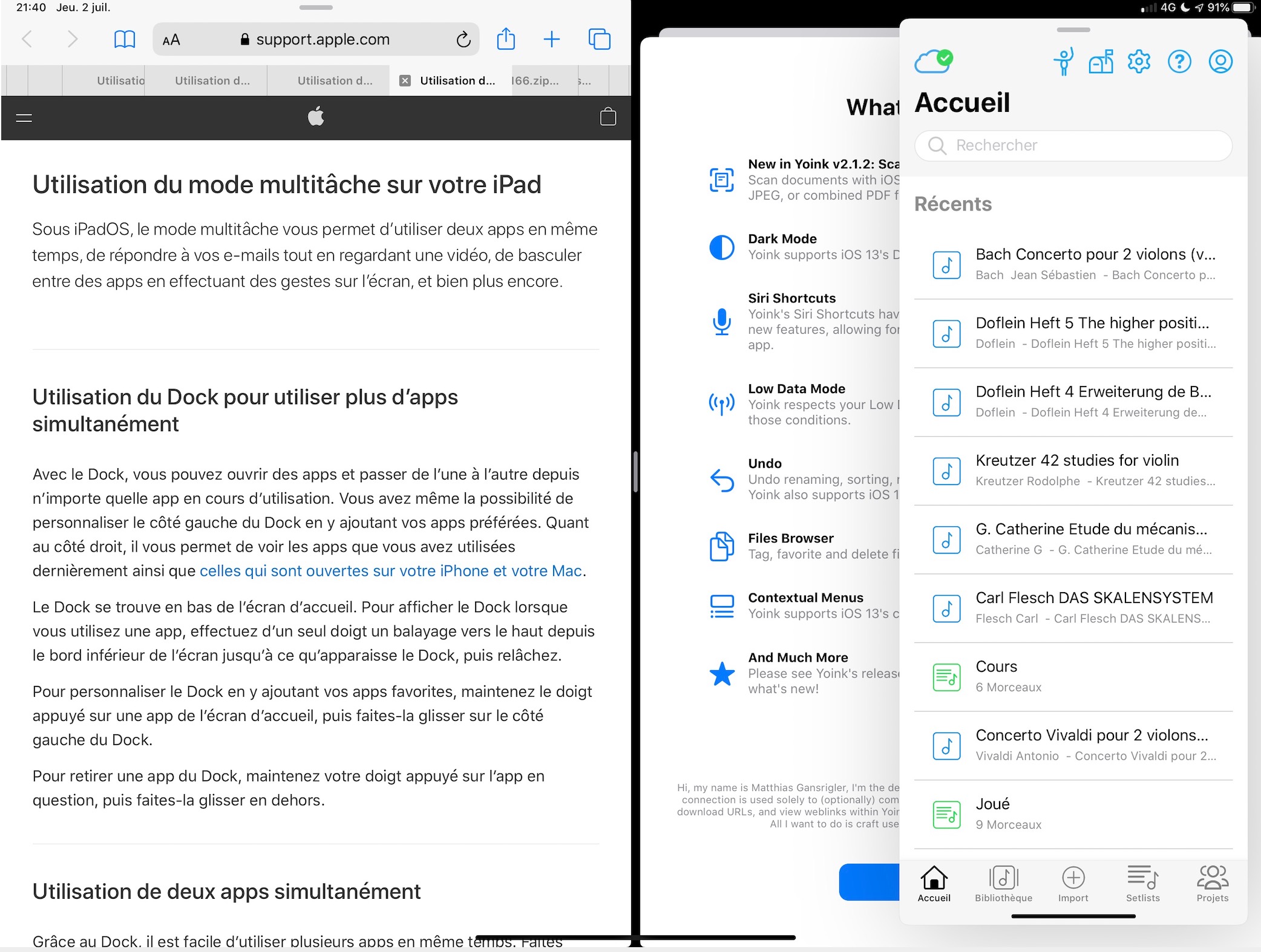Viewport: 1261px width, 952px height.
Task: Tap the split view divider handle
Action: click(635, 472)
